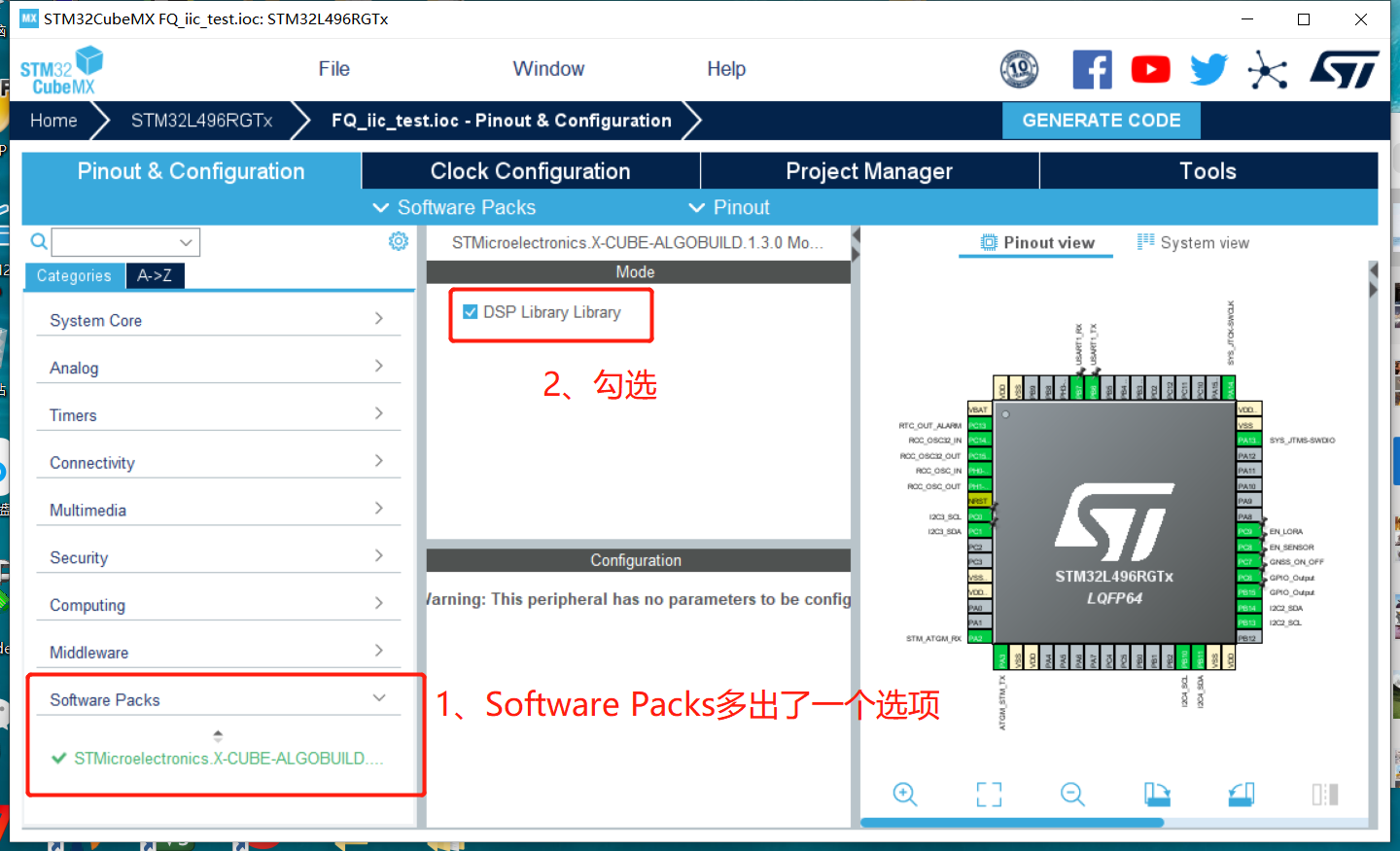Click the fit-to-screen best fit icon
Viewport: 1400px width, 851px height.
[x=989, y=794]
